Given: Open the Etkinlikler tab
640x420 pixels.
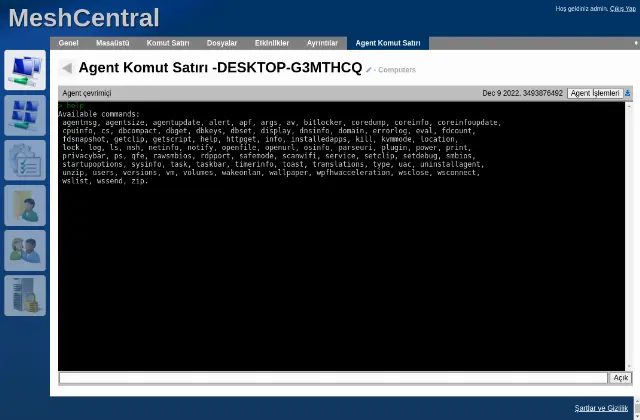Looking at the screenshot, I should tap(272, 43).
